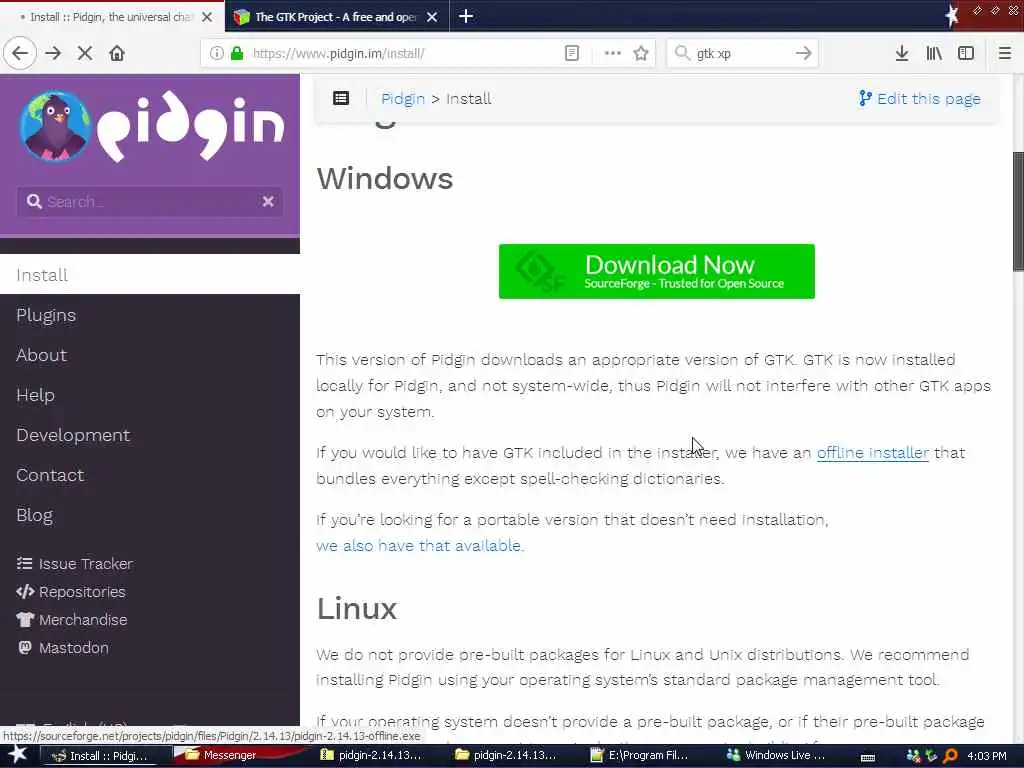Go back with the browser back arrow
Viewport: 1024px width, 768px height.
pos(20,54)
